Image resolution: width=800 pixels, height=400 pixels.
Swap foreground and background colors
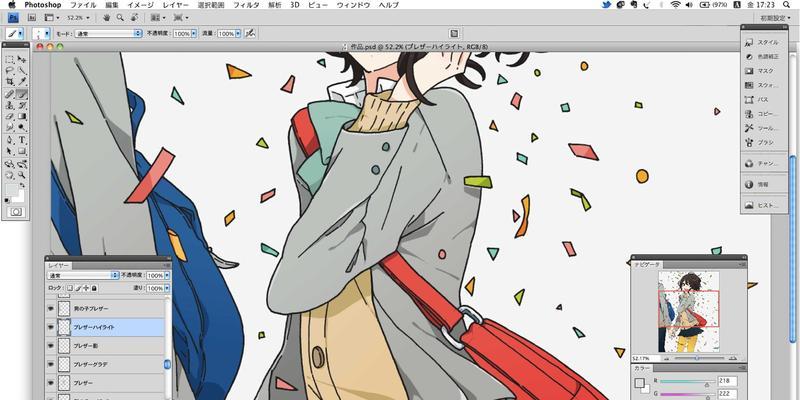(x=22, y=185)
